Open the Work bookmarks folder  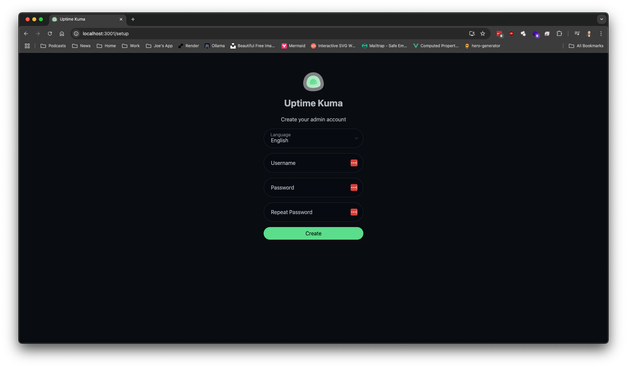tap(131, 46)
